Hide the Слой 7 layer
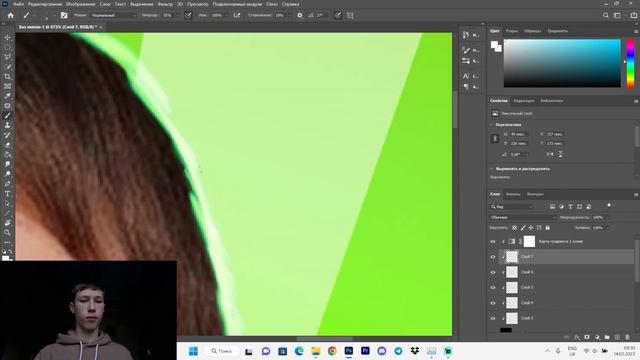The height and width of the screenshot is (360, 640). click(x=493, y=257)
